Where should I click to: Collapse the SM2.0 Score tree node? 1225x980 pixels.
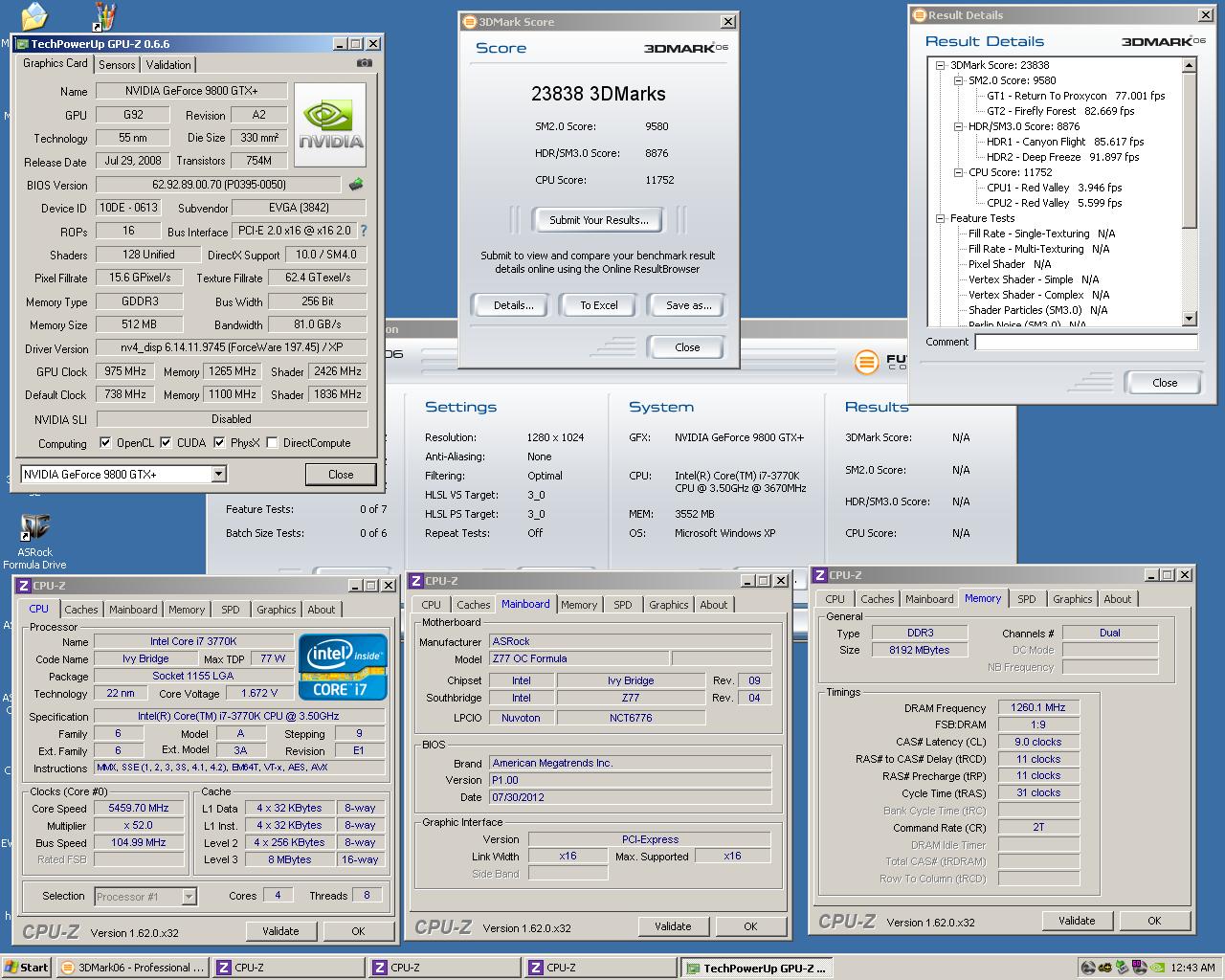click(x=958, y=81)
